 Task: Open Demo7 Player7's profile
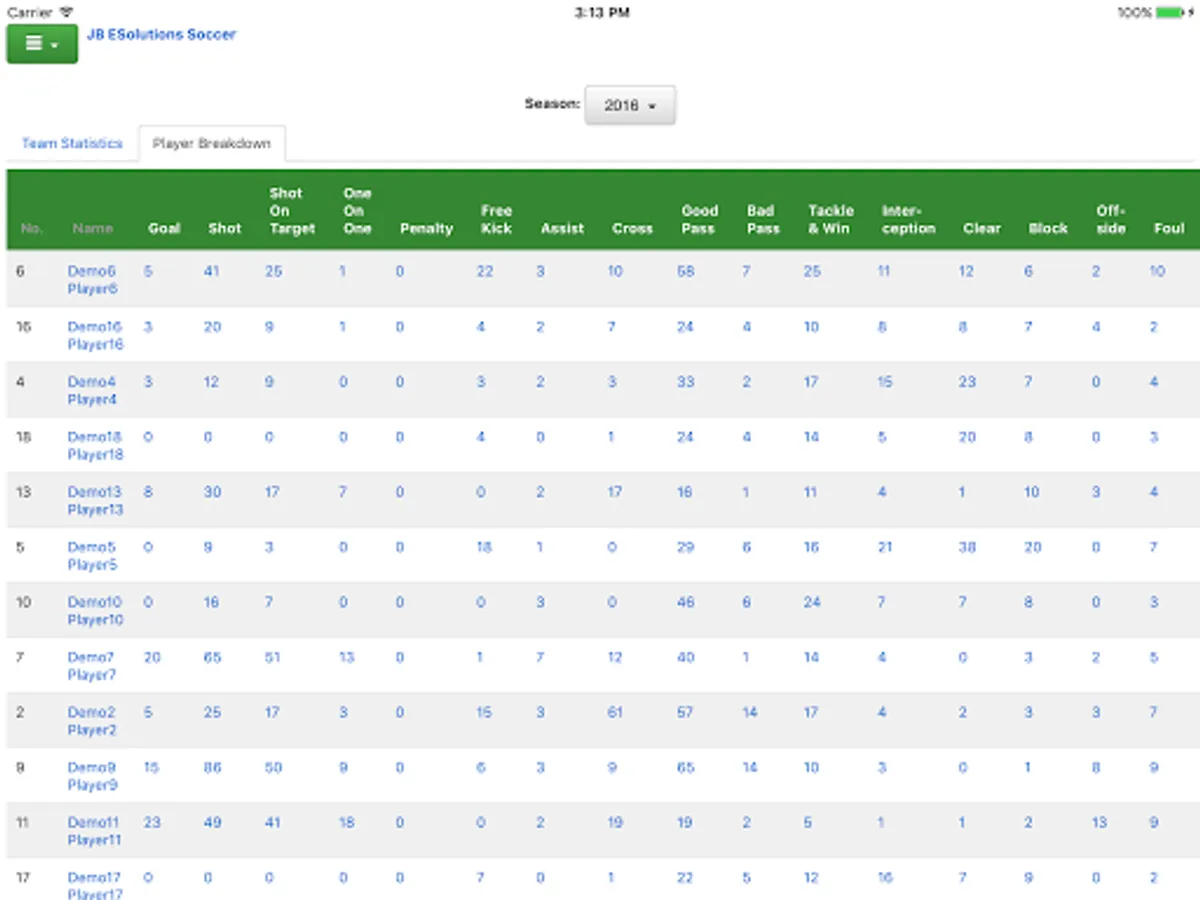pyautogui.click(x=92, y=666)
